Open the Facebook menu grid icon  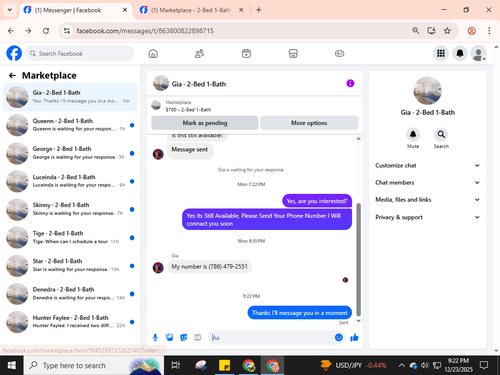(x=441, y=53)
